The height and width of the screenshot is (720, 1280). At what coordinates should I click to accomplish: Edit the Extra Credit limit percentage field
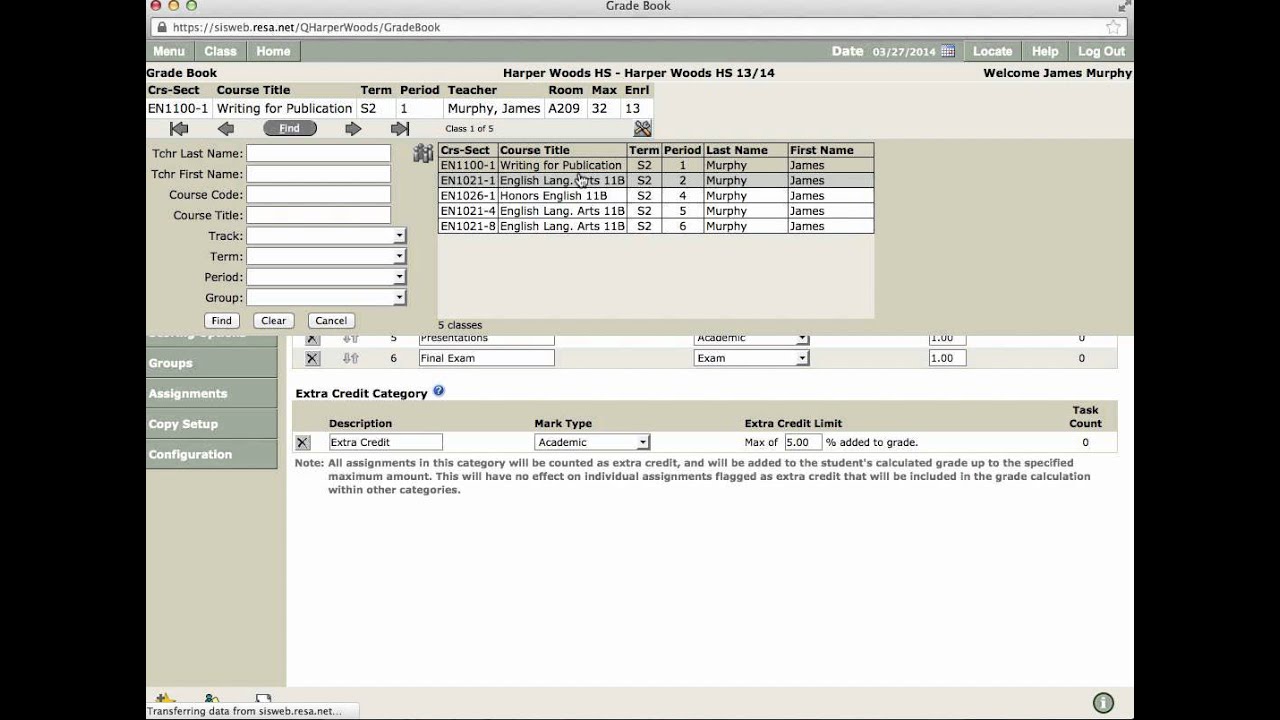(x=803, y=442)
